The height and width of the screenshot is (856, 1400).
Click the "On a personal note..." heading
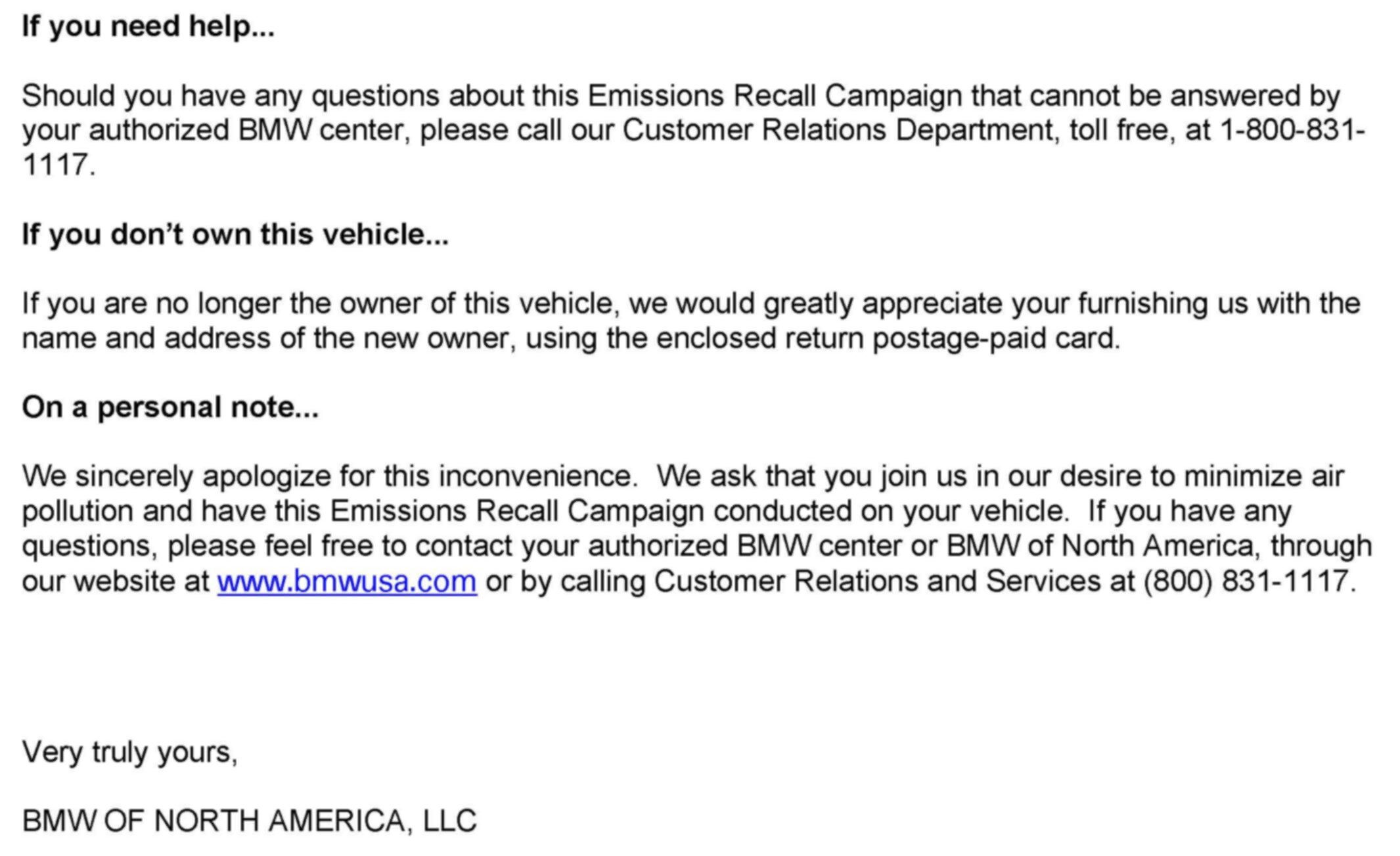(x=170, y=407)
